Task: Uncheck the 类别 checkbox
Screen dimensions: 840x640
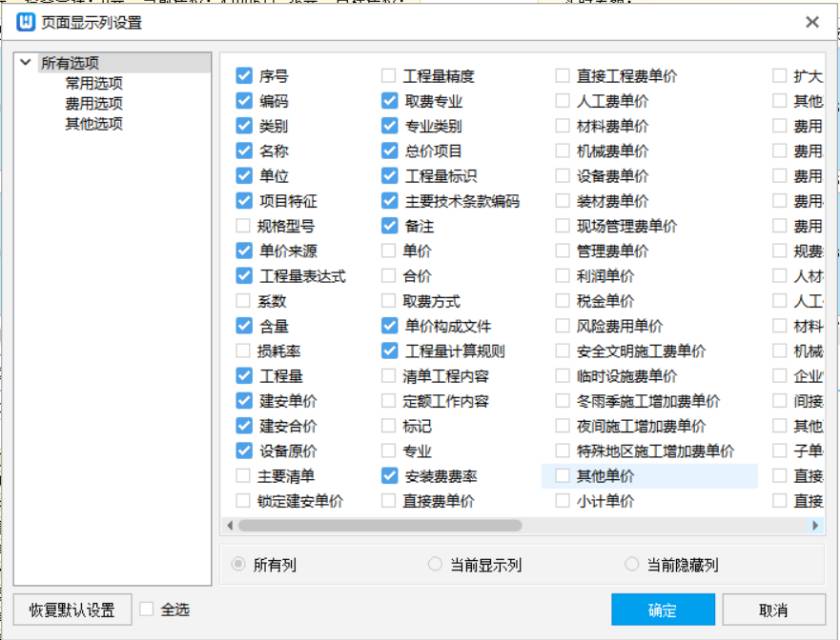Action: [244, 126]
